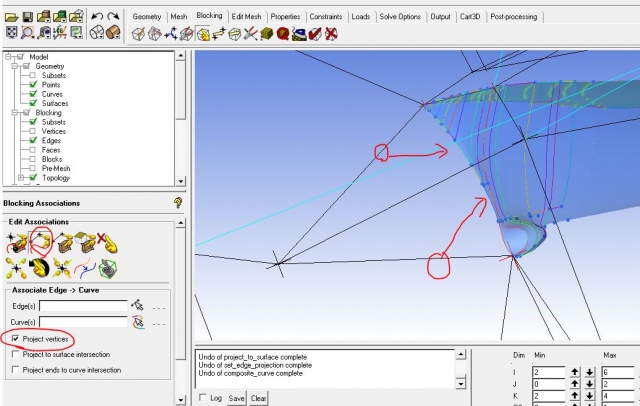Click the Associate tool in Blocking toolbar
Image resolution: width=640 pixels, height=406 pixels.
pyautogui.click(x=204, y=34)
